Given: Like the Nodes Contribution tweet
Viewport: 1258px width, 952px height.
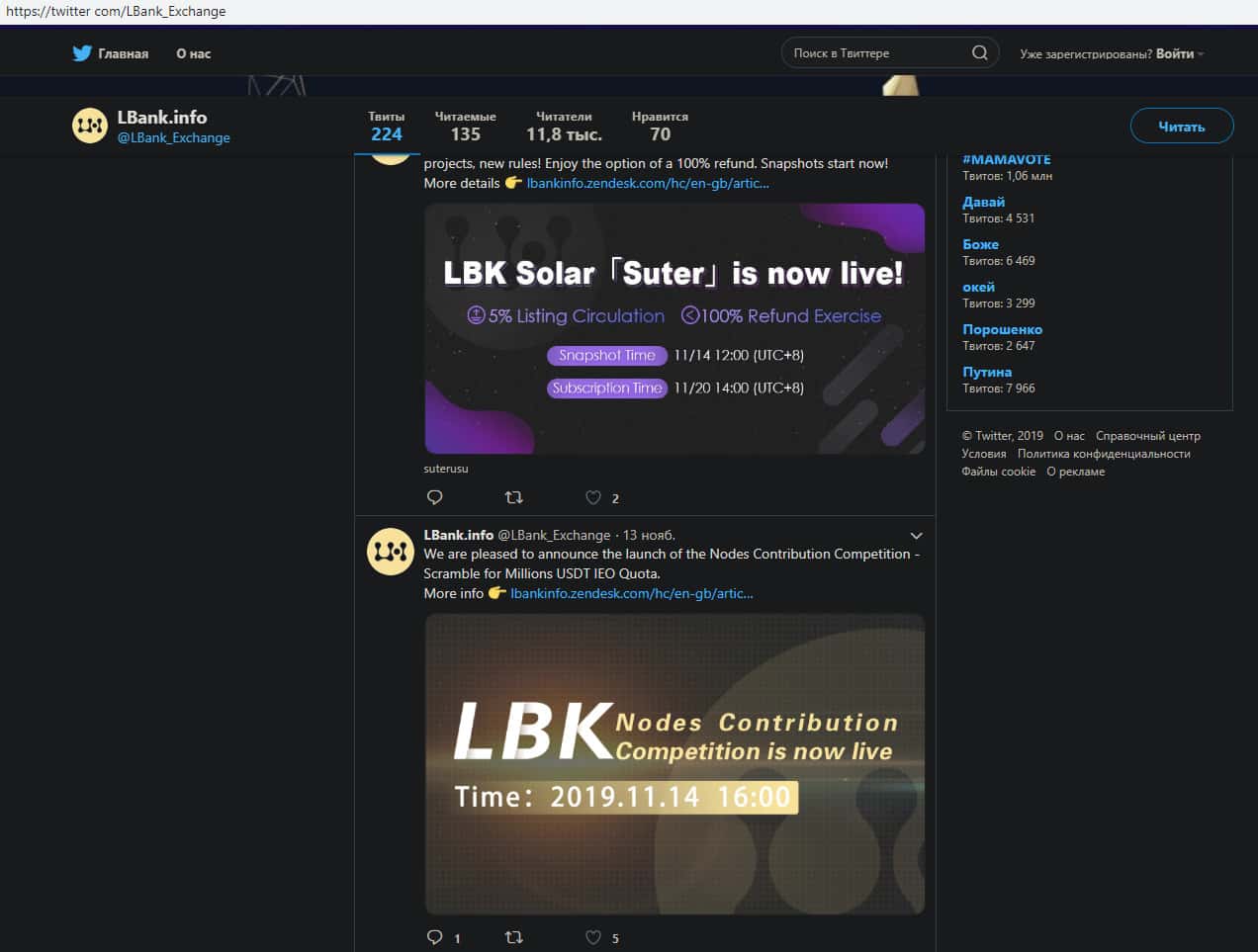Looking at the screenshot, I should click(593, 937).
